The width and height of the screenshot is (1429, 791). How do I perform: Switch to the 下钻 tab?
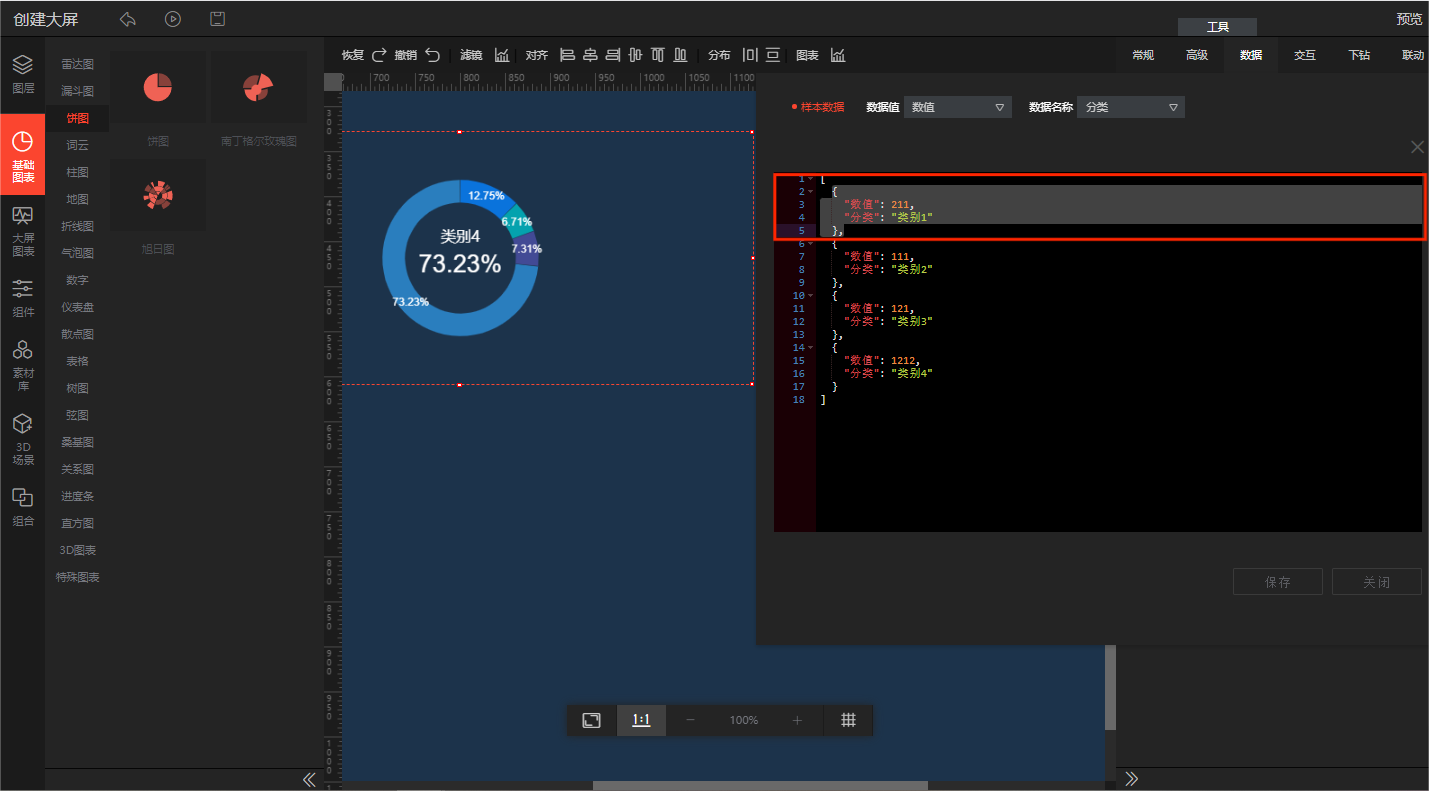[1359, 55]
